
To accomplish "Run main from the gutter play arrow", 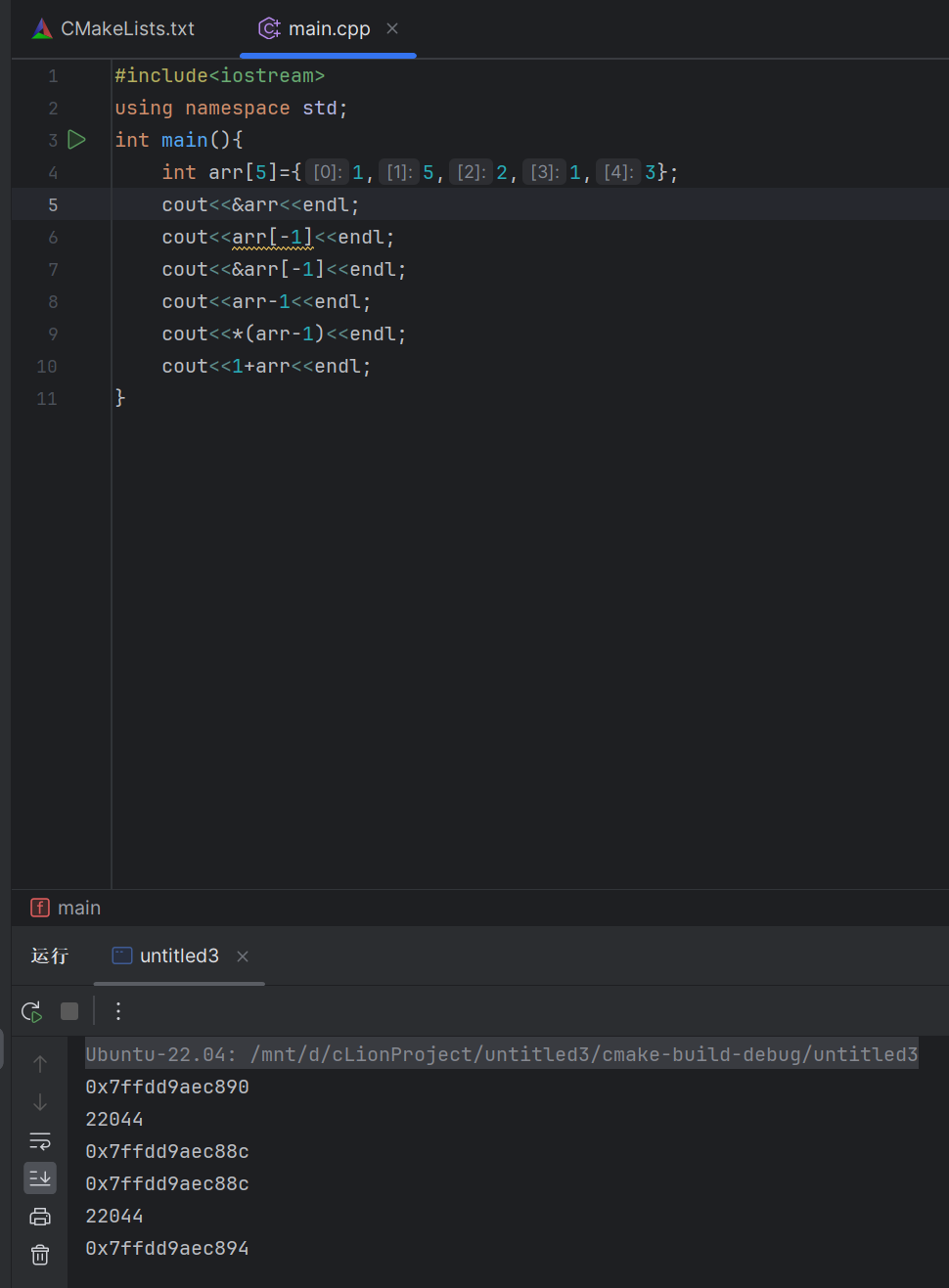I will click(x=77, y=140).
